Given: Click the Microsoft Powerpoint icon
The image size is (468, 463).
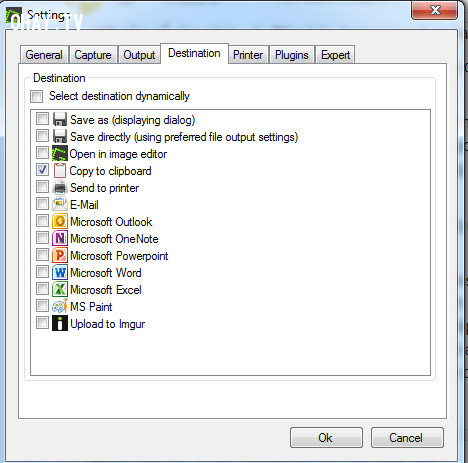Looking at the screenshot, I should click(x=60, y=255).
